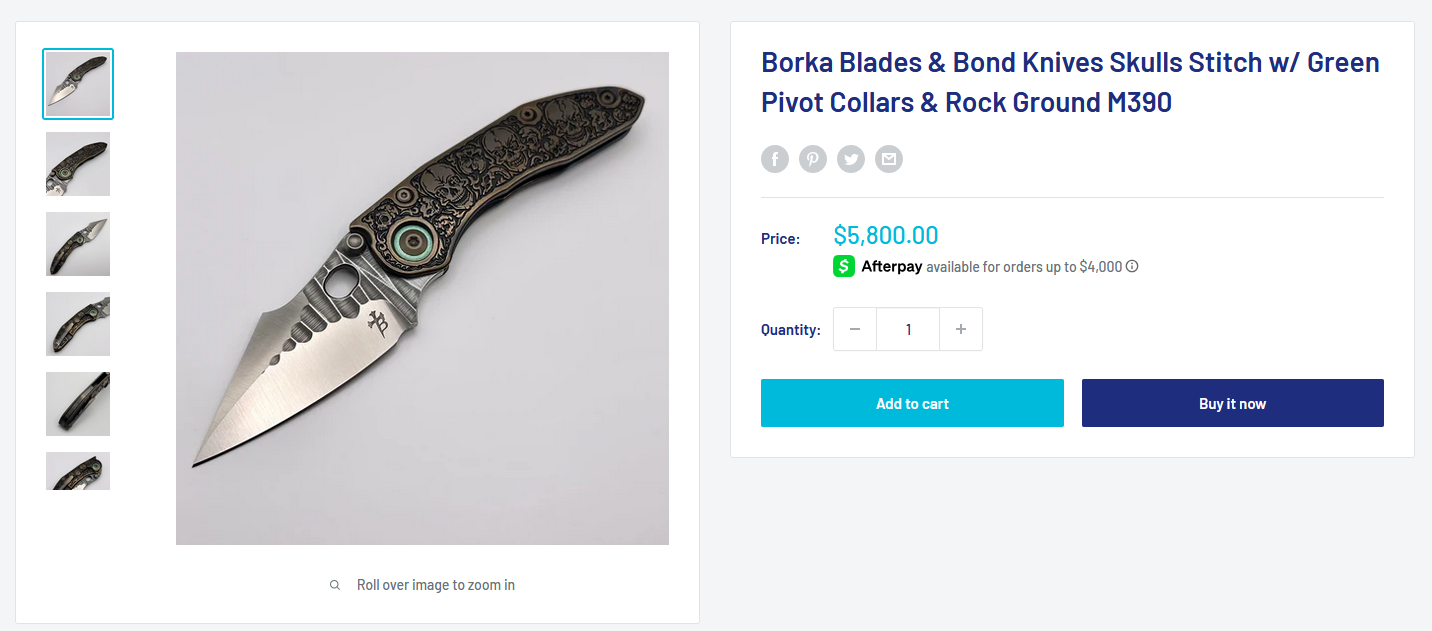The image size is (1432, 631).
Task: Select the fifth product thumbnail
Action: click(x=78, y=404)
